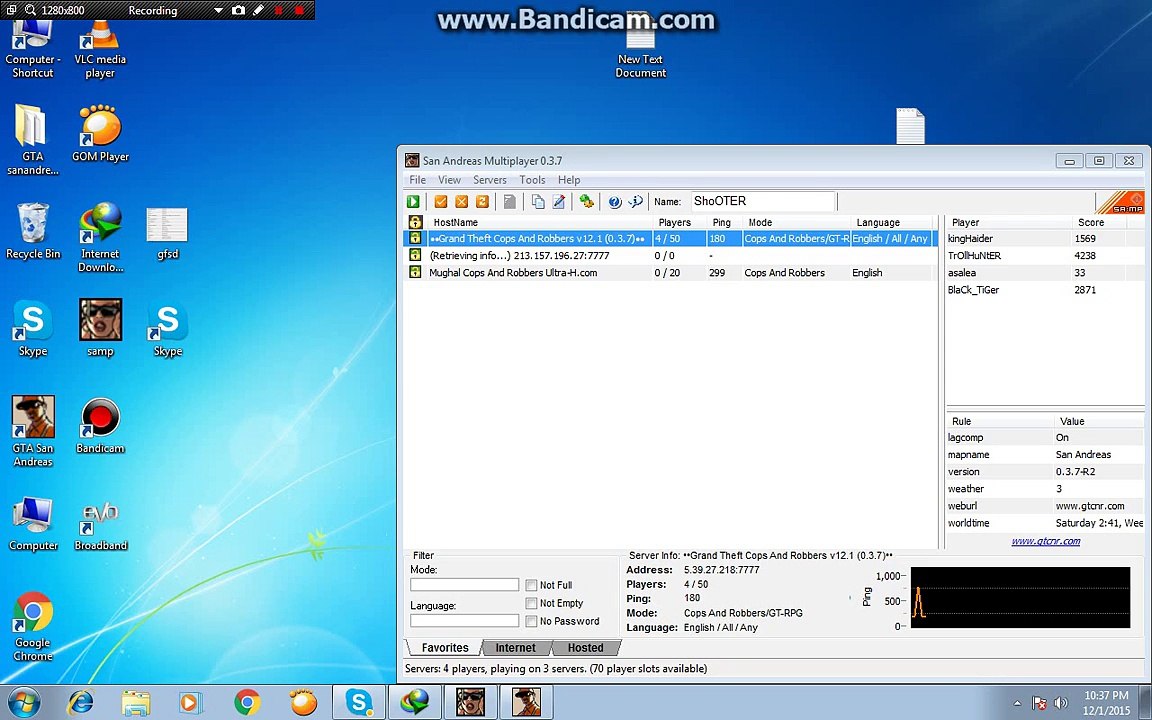
Task: Click the Bandicam screenshot camera icon
Action: [x=238, y=10]
